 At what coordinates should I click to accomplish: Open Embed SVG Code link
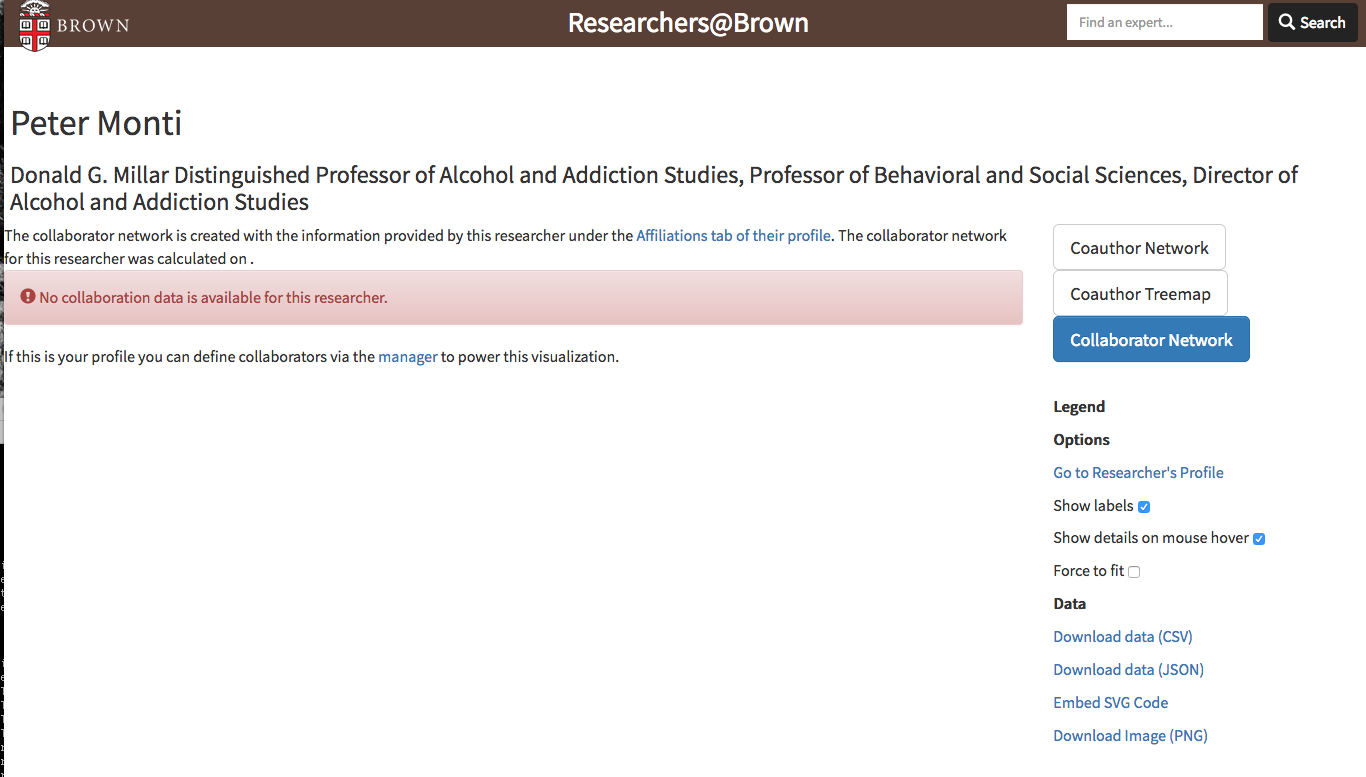[x=1110, y=703]
